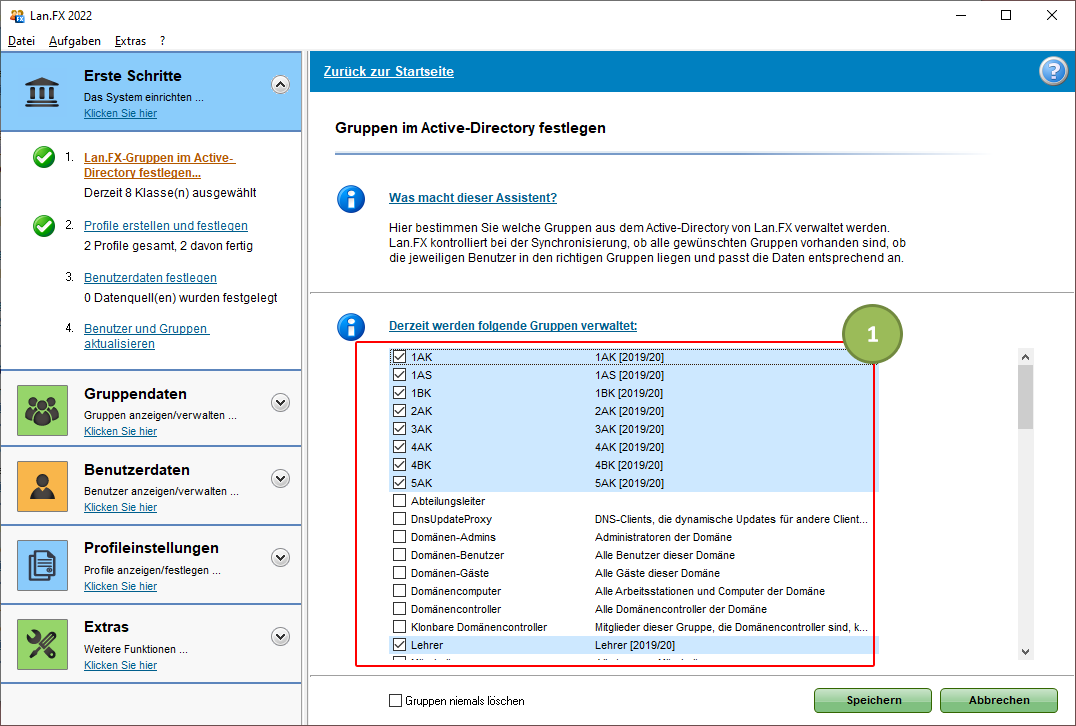The image size is (1076, 726).
Task: Open the ? help menu
Action: pos(163,40)
